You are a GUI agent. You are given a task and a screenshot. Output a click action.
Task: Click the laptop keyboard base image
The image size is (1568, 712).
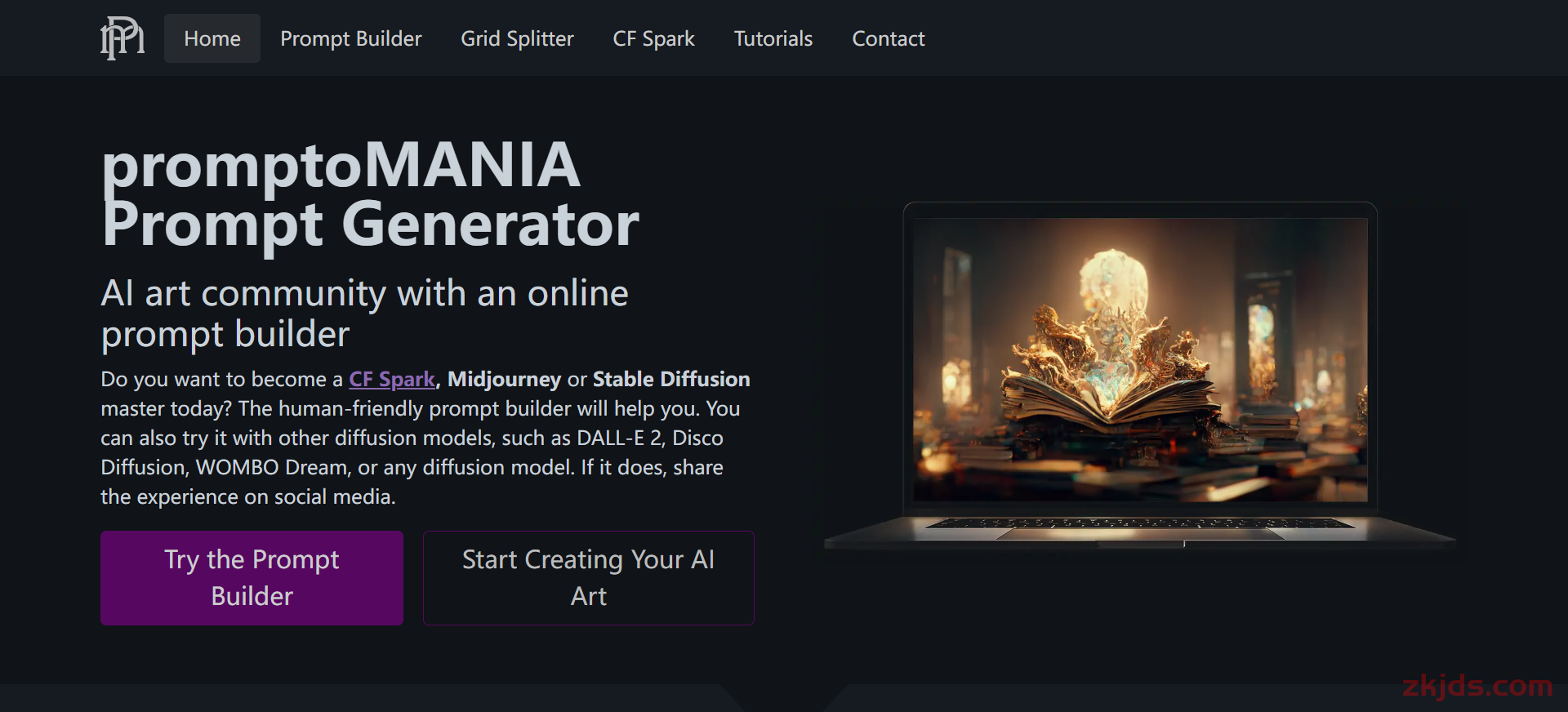pos(1140,531)
